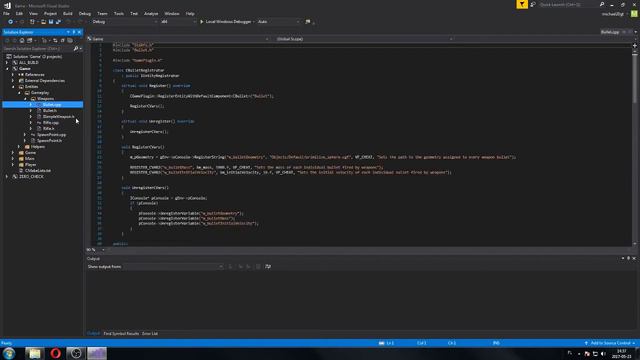Open the Debug configuration dropdown
640x360 pixels.
tap(124, 22)
